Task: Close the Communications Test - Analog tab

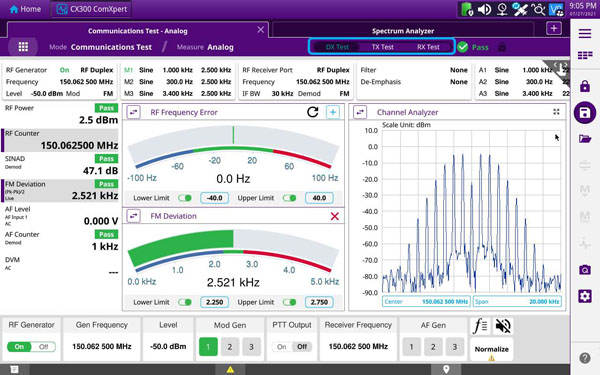Action: pos(260,30)
